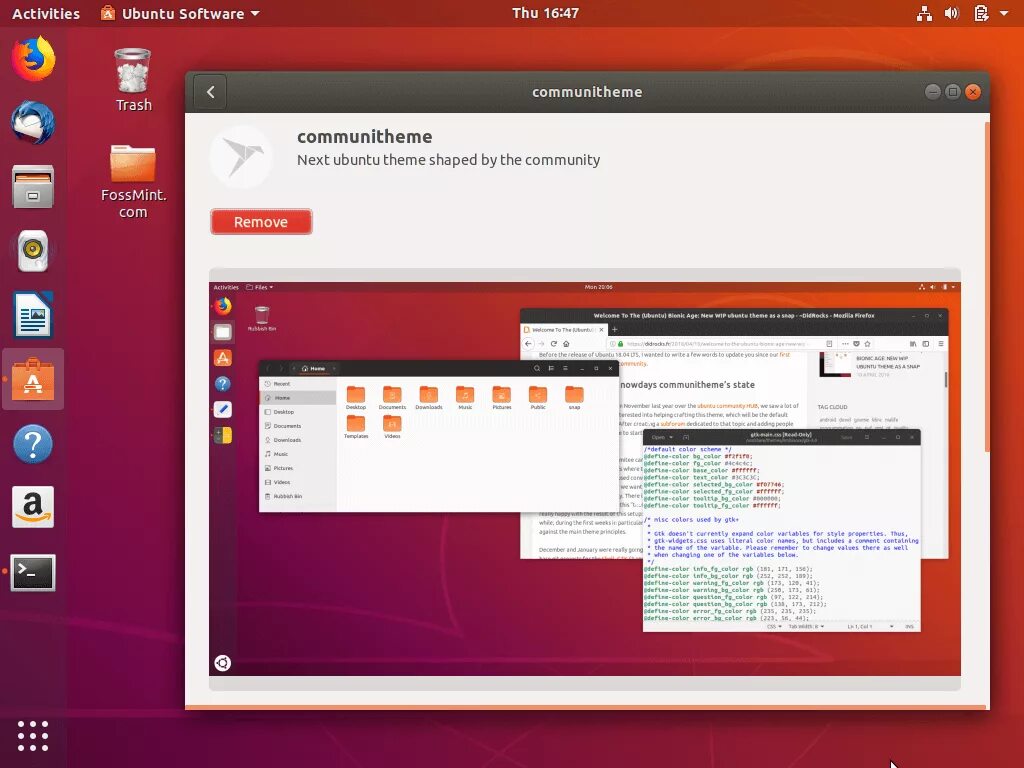
Task: Close the communitheme window
Action: pyautogui.click(x=973, y=92)
